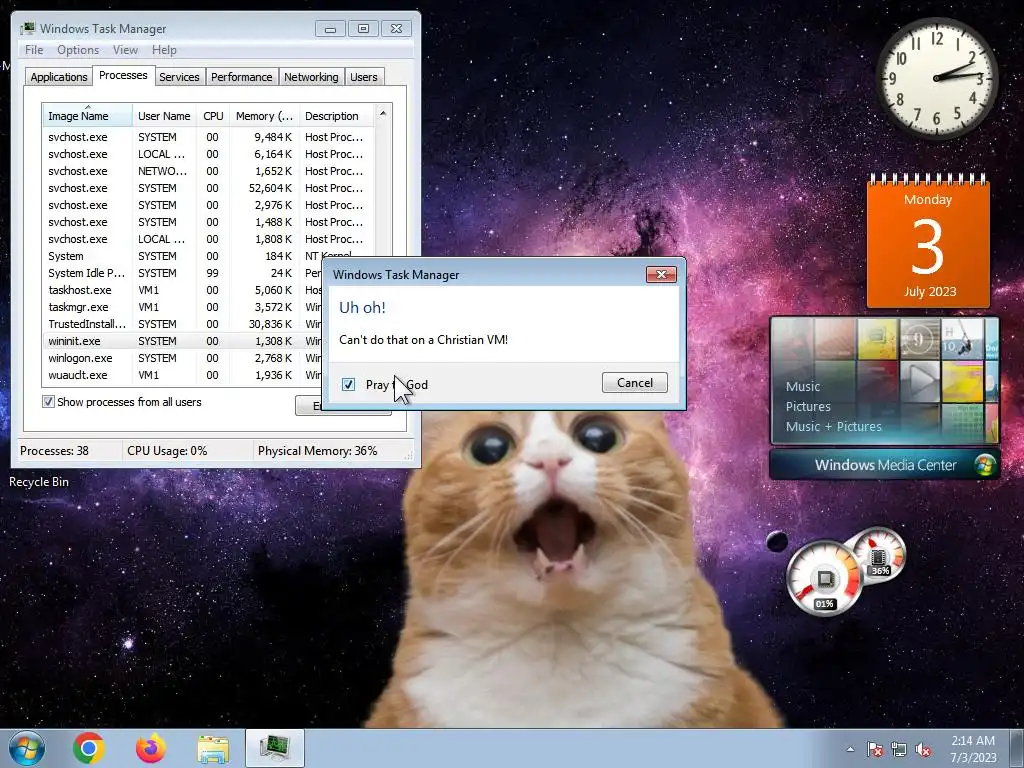Click Cancel in the Uh oh dialog
Screen dimensions: 1024x768
pos(635,383)
